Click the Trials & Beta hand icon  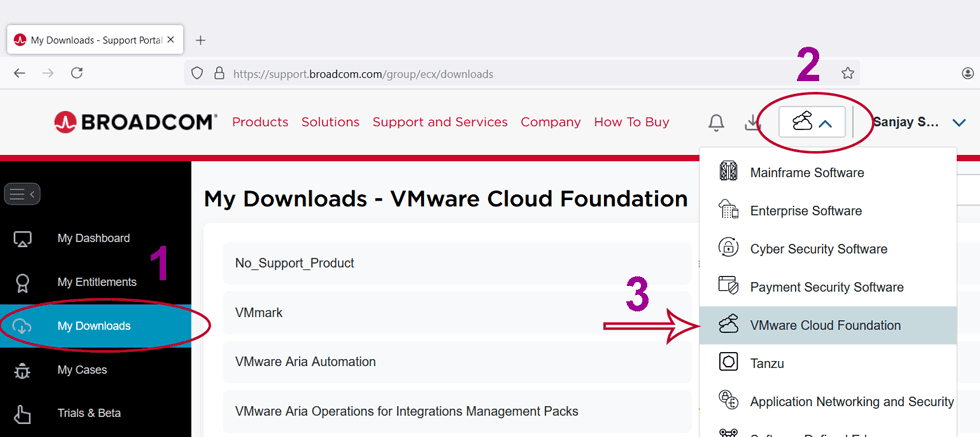coord(22,414)
